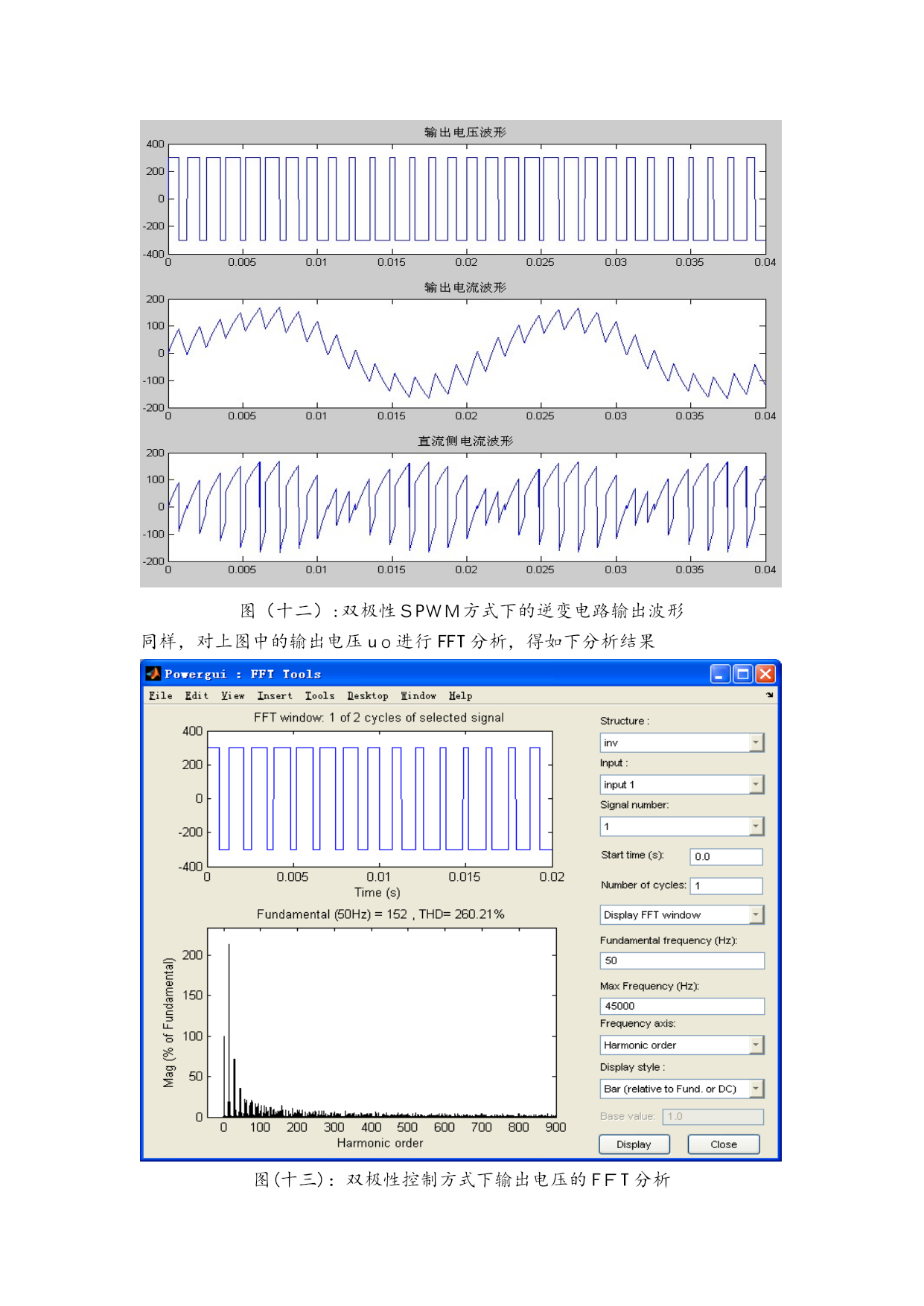This screenshot has width=924, height=1306.
Task: Open the Window menu
Action: 418,695
